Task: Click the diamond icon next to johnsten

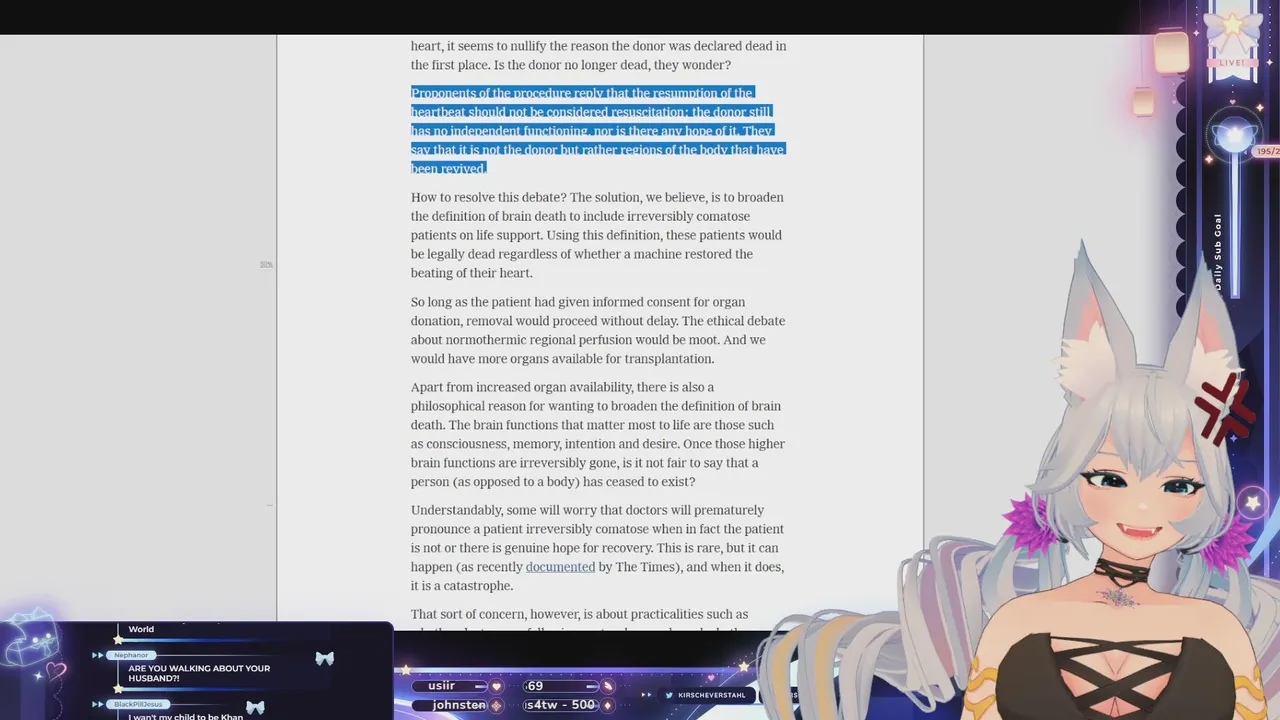Action: pos(496,705)
